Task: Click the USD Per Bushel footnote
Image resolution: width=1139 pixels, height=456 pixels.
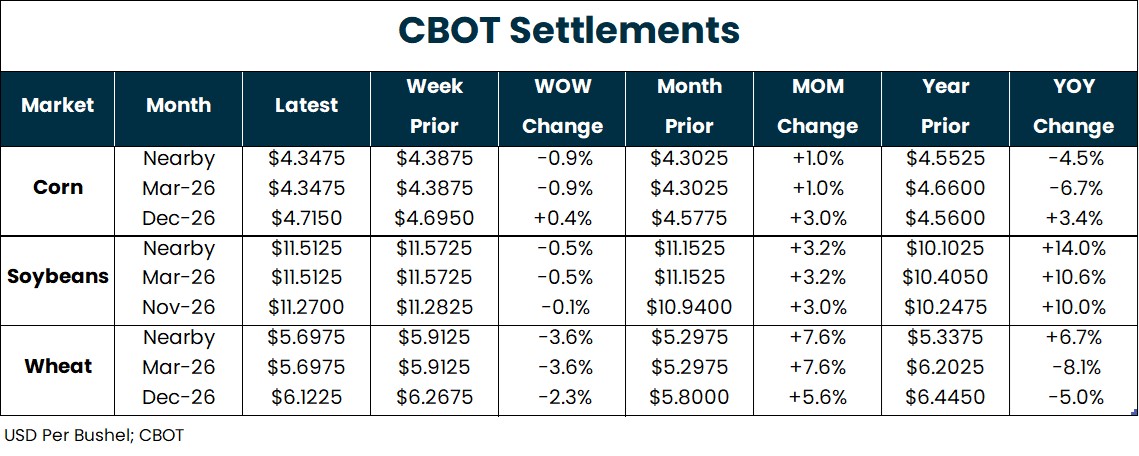Action: (x=94, y=435)
